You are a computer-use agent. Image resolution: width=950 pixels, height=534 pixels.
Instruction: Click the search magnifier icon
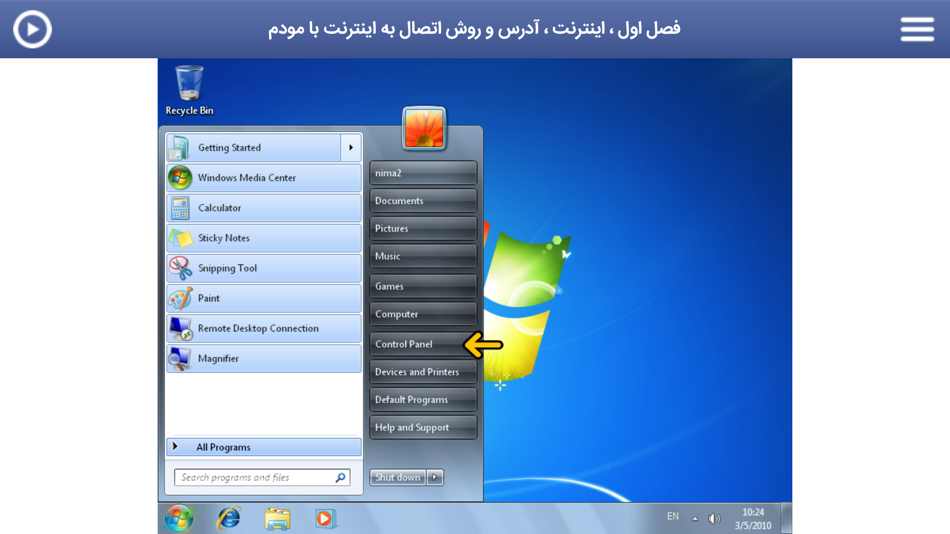tap(340, 478)
